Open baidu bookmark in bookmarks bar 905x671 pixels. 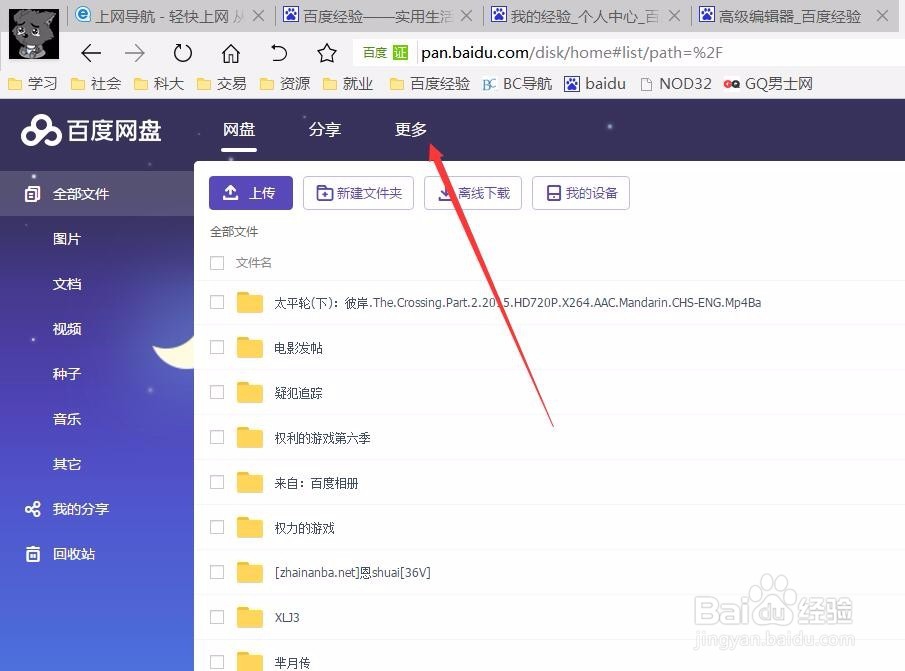click(x=595, y=84)
